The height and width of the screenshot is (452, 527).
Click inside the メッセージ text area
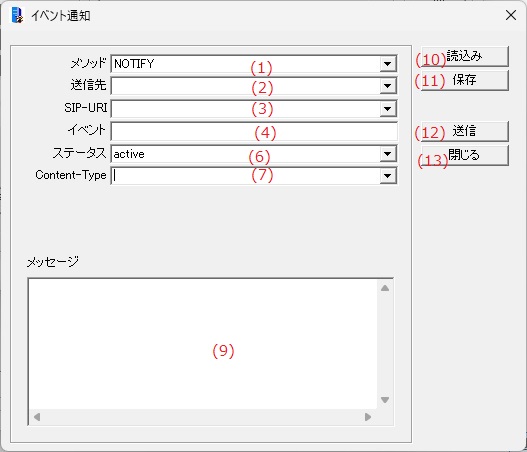203,344
